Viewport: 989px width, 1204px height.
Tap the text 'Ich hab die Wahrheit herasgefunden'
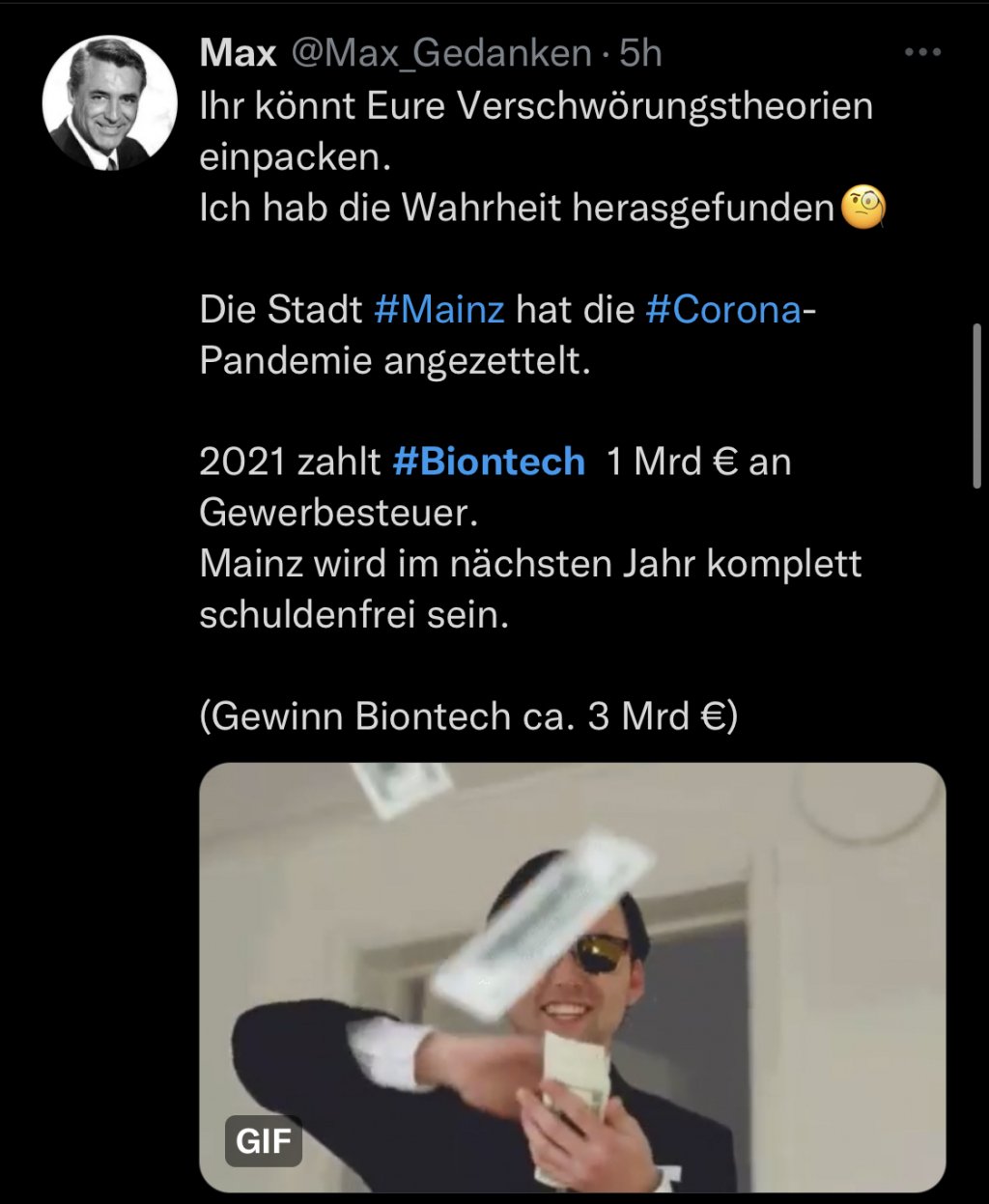(x=517, y=209)
